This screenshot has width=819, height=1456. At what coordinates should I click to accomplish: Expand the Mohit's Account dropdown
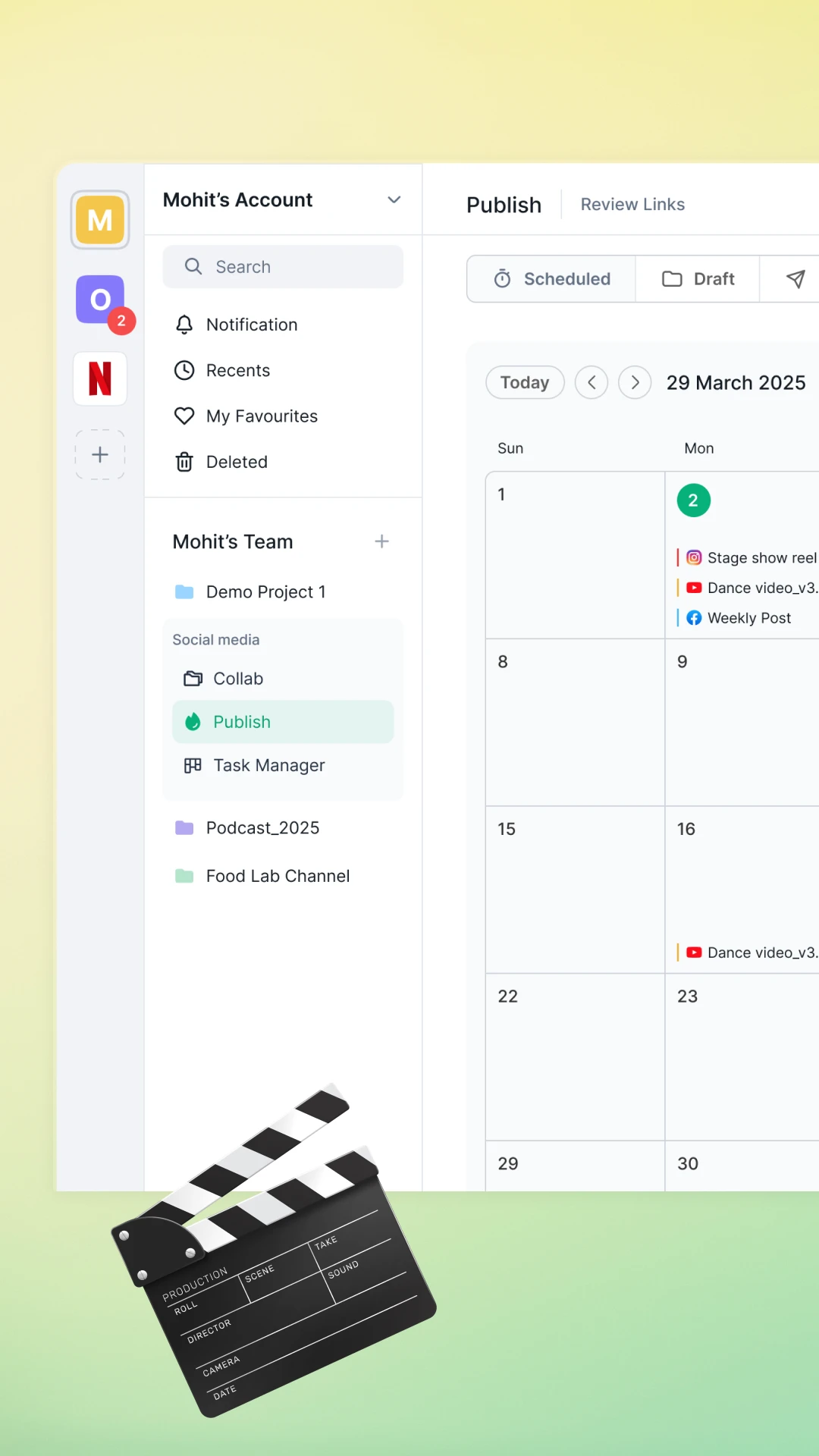pos(394,199)
